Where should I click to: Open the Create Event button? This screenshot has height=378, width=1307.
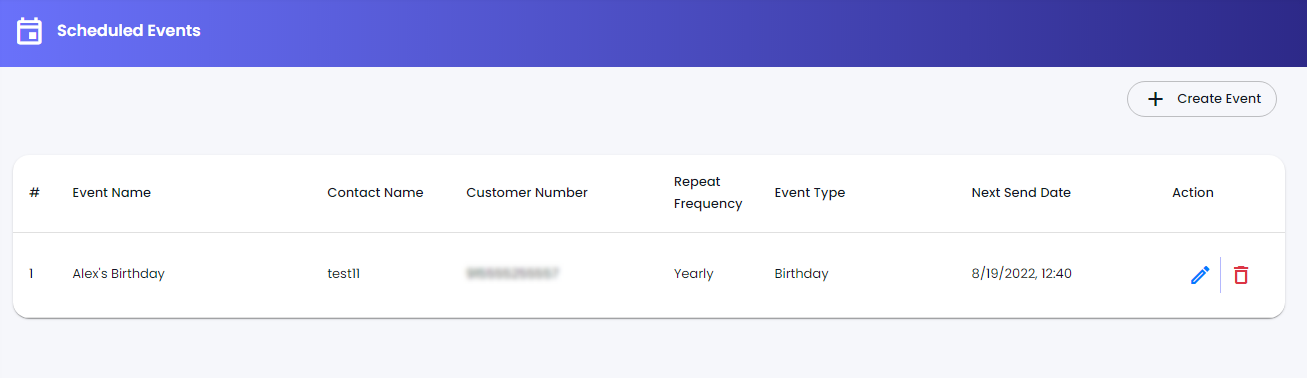(x=1202, y=99)
